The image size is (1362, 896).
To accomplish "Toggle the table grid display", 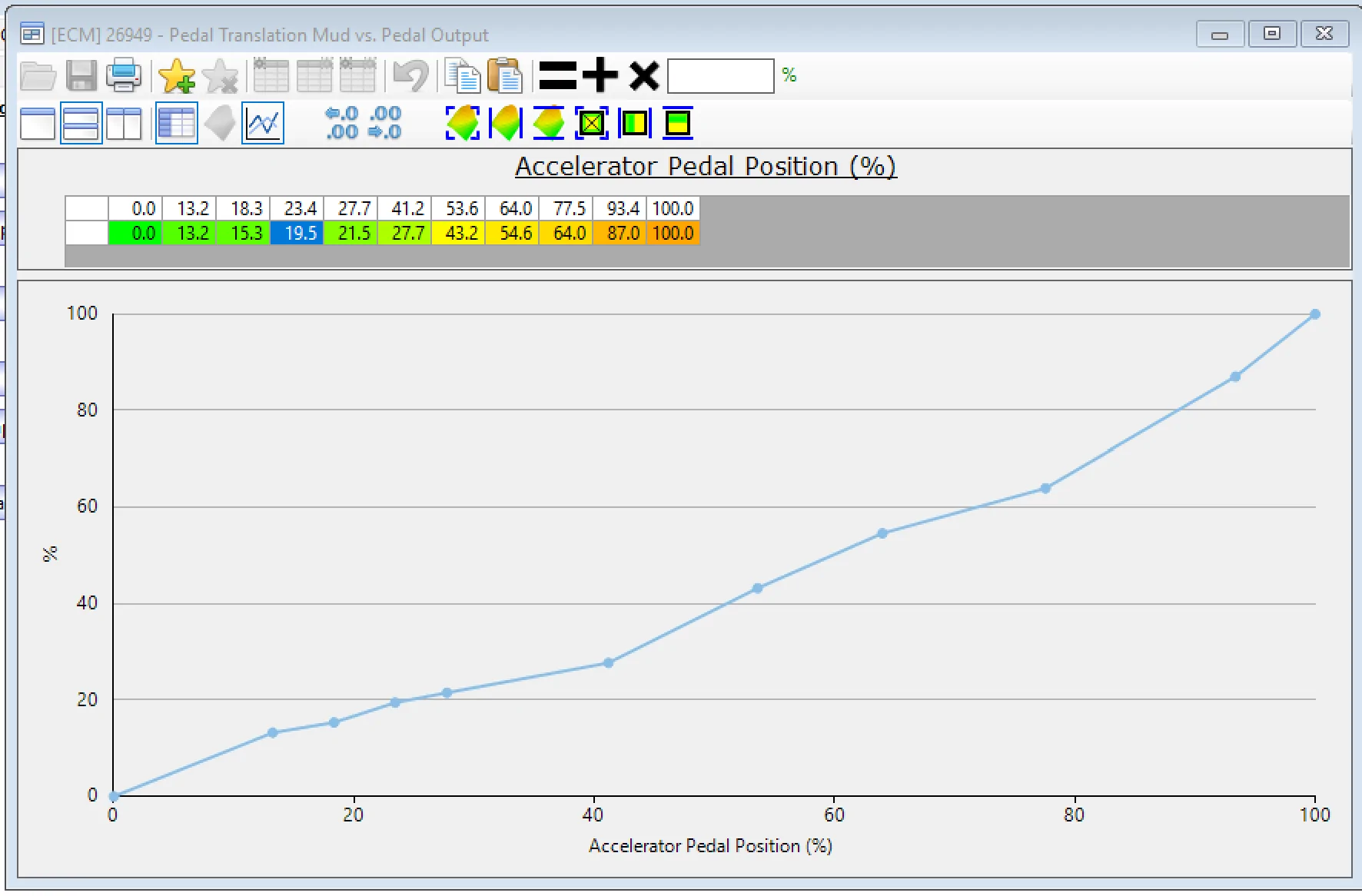I will tap(177, 124).
